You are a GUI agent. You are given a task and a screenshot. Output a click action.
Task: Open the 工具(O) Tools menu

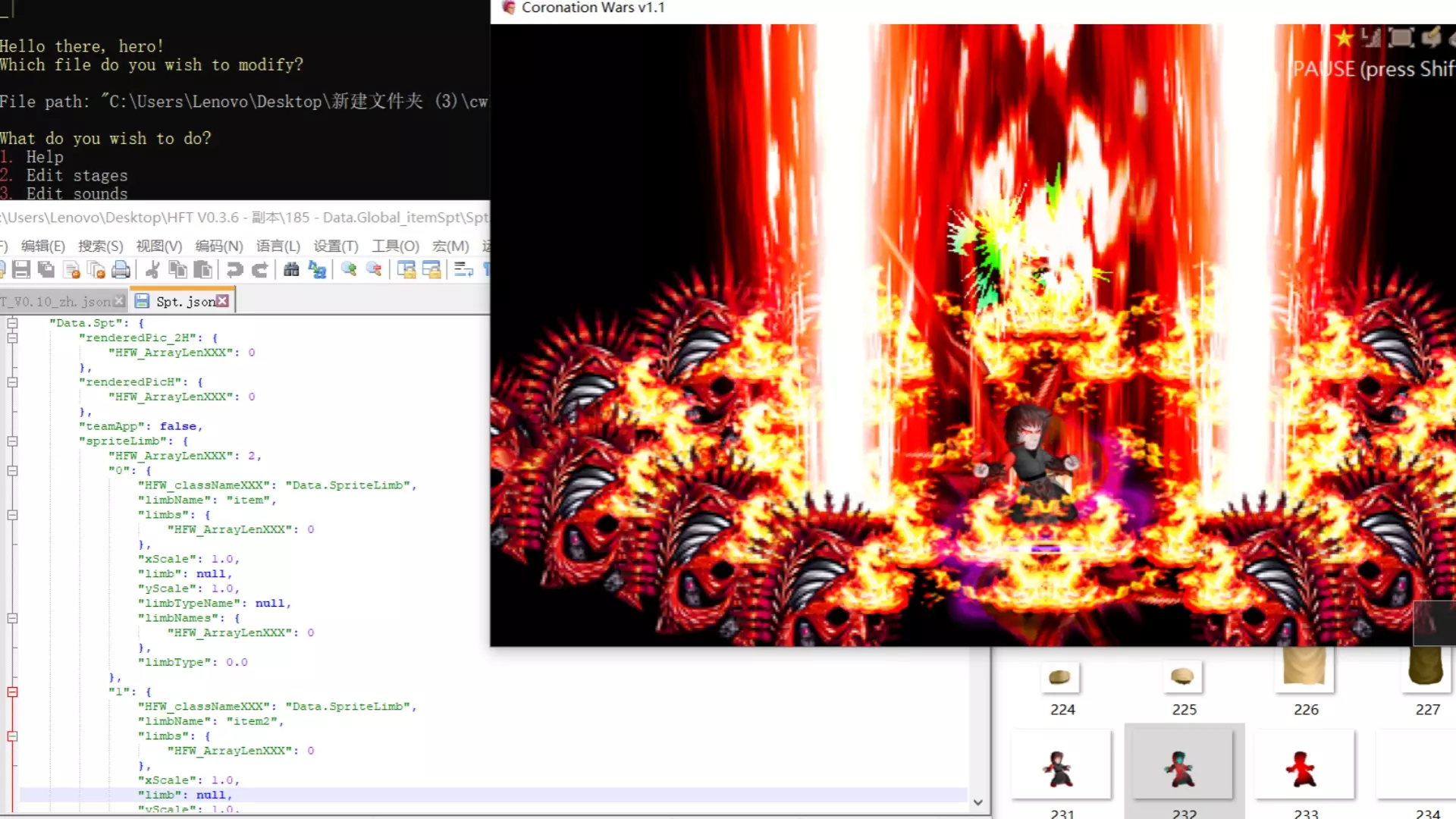click(x=395, y=246)
